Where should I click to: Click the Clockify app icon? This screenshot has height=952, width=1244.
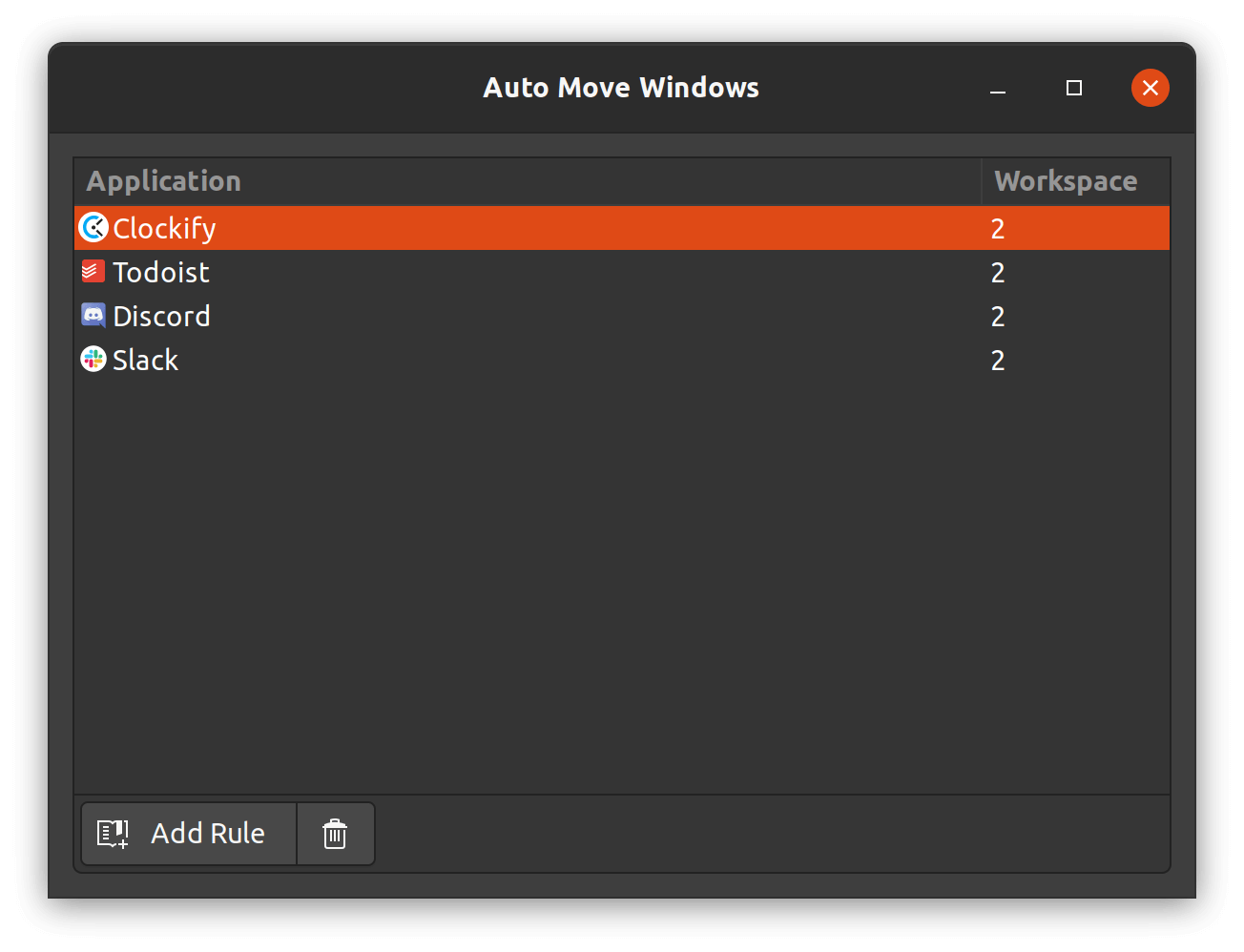pyautogui.click(x=93, y=228)
